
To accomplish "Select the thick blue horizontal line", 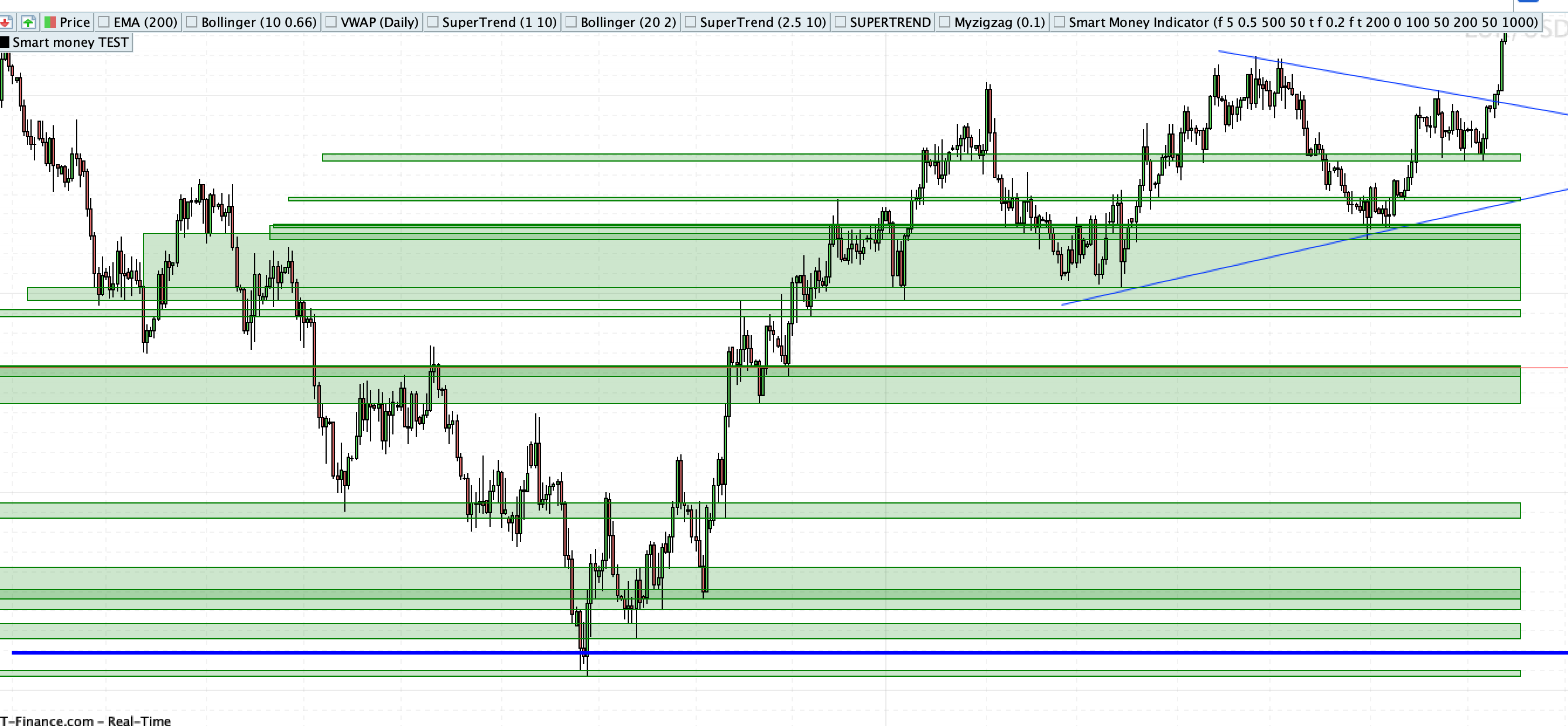I will point(852,652).
